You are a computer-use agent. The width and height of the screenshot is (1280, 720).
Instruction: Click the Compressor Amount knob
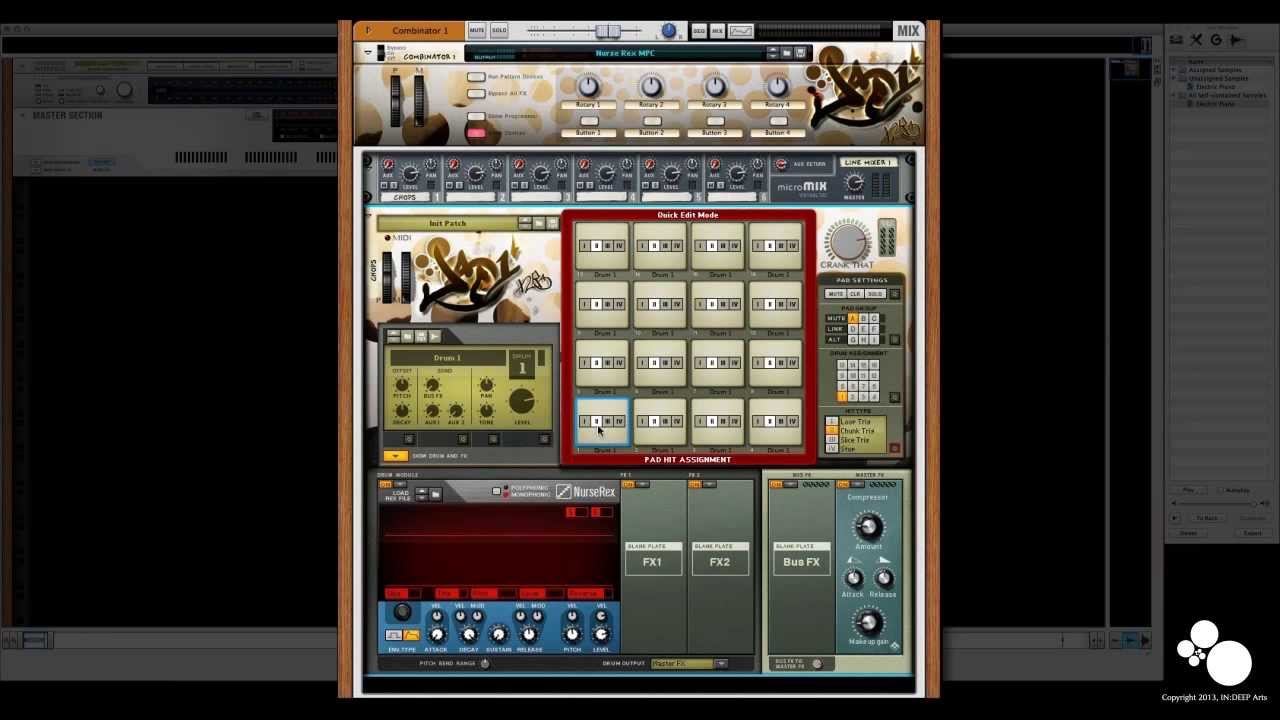(868, 526)
